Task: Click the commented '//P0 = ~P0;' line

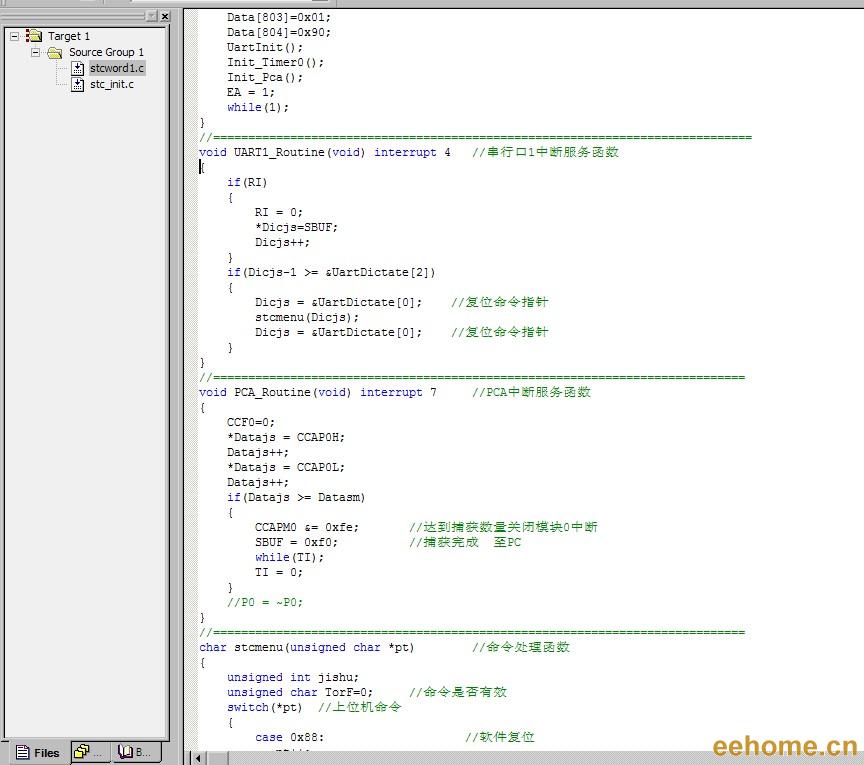Action: coord(264,602)
